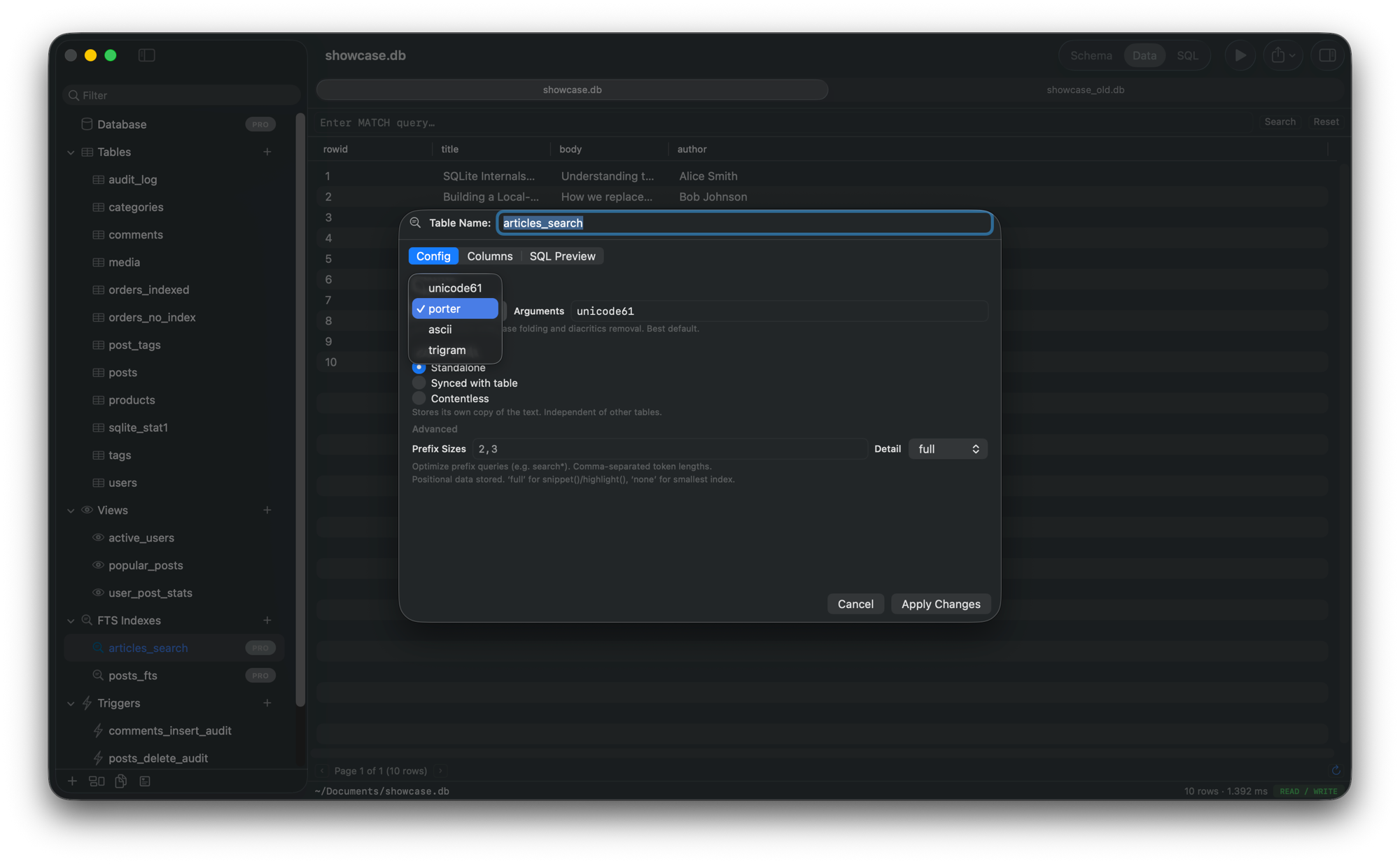Cancel the table configuration dialog
The height and width of the screenshot is (864, 1400).
click(x=855, y=604)
